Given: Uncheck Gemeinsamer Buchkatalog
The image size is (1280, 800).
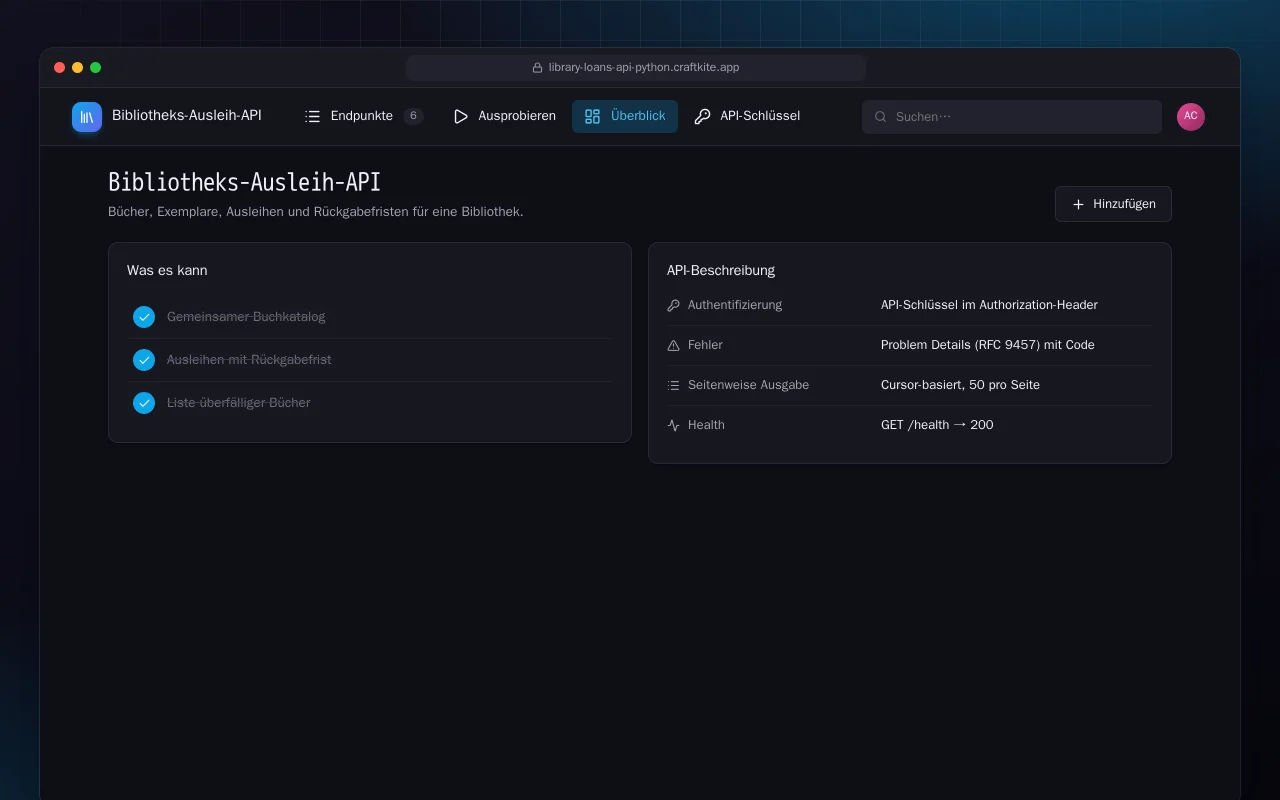Looking at the screenshot, I should click(x=144, y=317).
